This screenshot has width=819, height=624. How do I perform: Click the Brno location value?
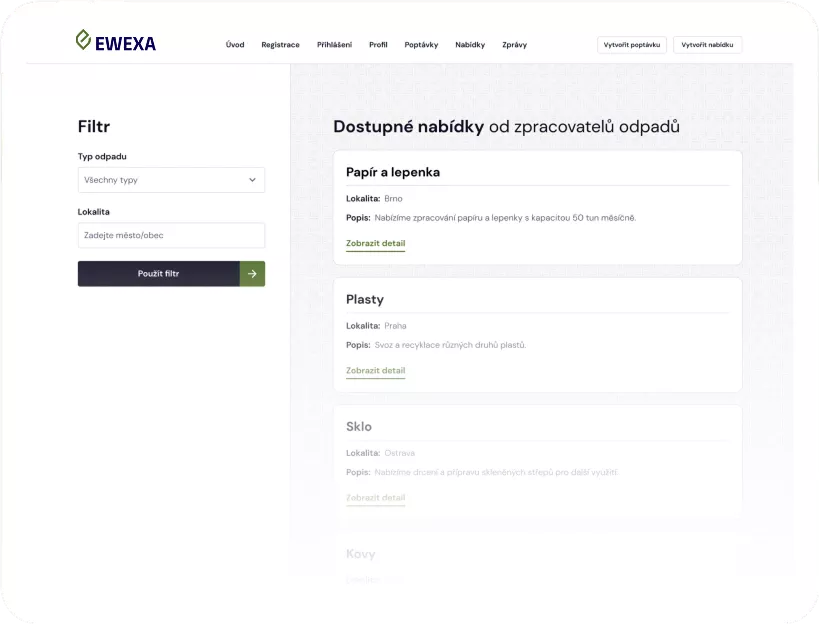point(393,198)
